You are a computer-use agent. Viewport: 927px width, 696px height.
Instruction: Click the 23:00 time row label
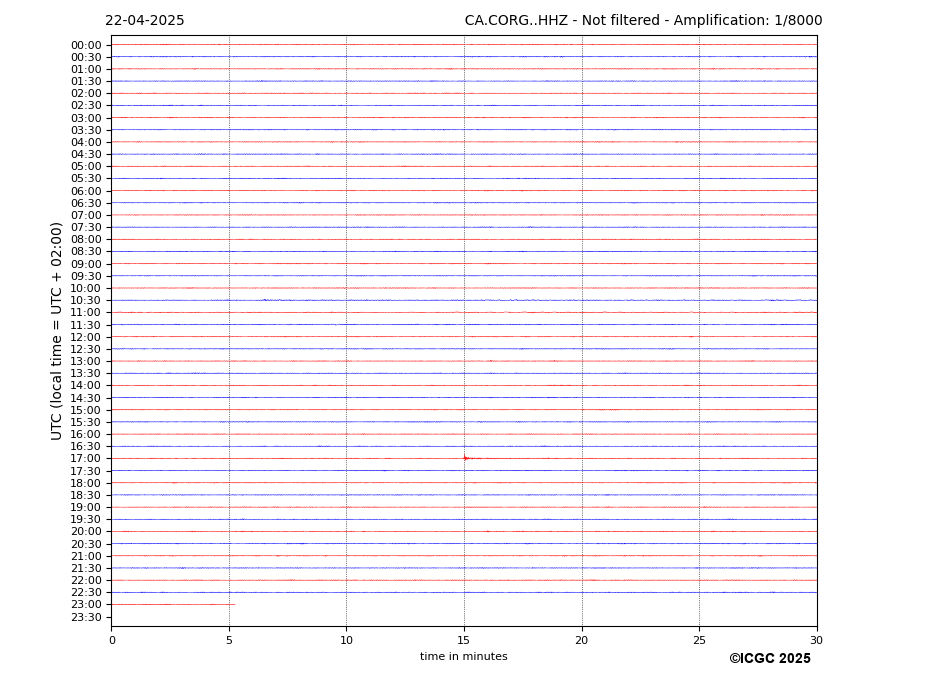point(86,605)
